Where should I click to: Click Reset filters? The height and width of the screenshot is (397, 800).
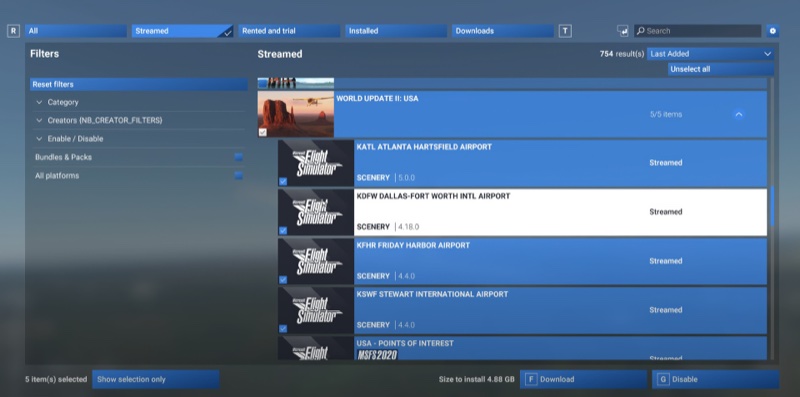[x=139, y=84]
